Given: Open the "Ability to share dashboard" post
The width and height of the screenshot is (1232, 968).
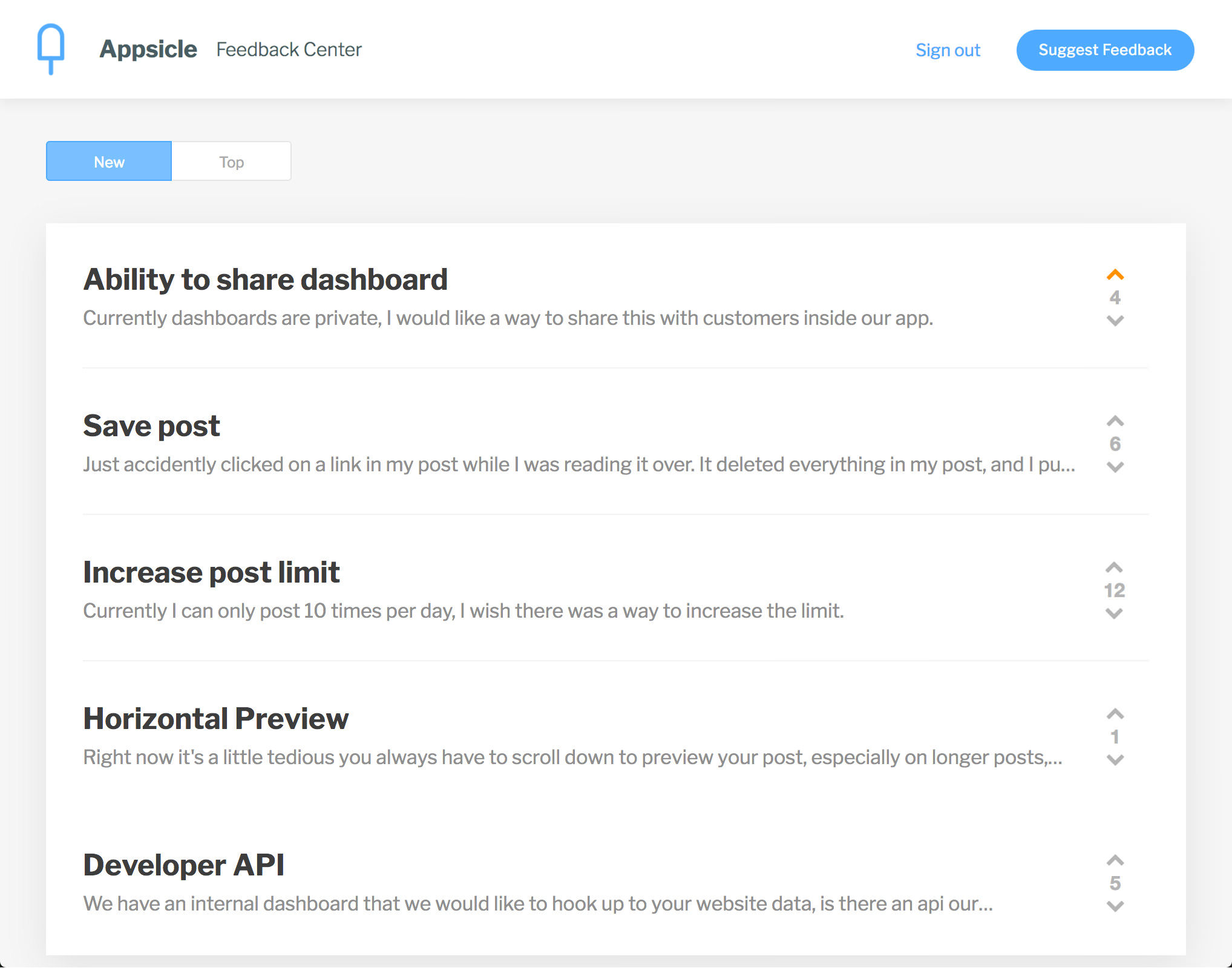Looking at the screenshot, I should (265, 279).
